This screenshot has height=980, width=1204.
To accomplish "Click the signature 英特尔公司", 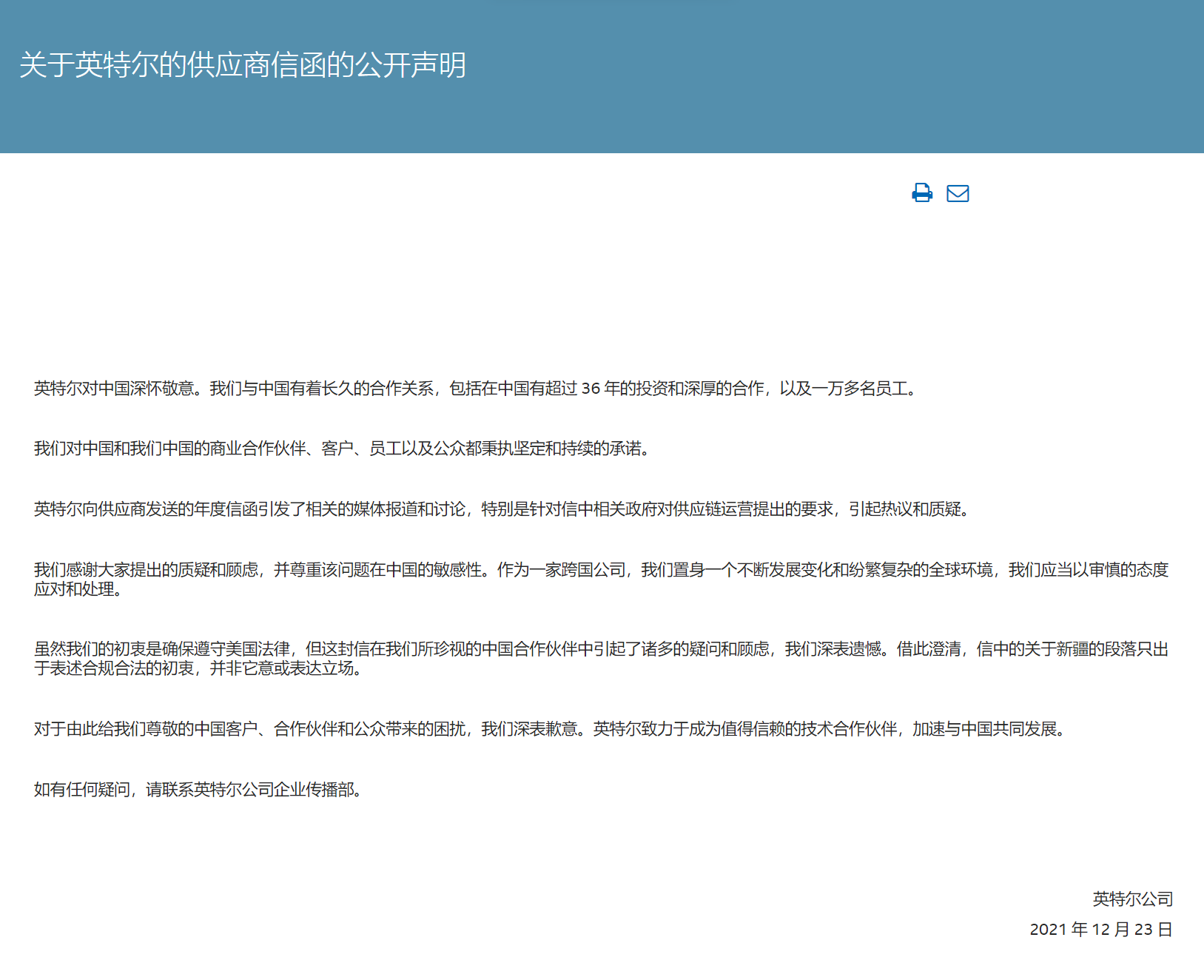I will click(x=1133, y=899).
